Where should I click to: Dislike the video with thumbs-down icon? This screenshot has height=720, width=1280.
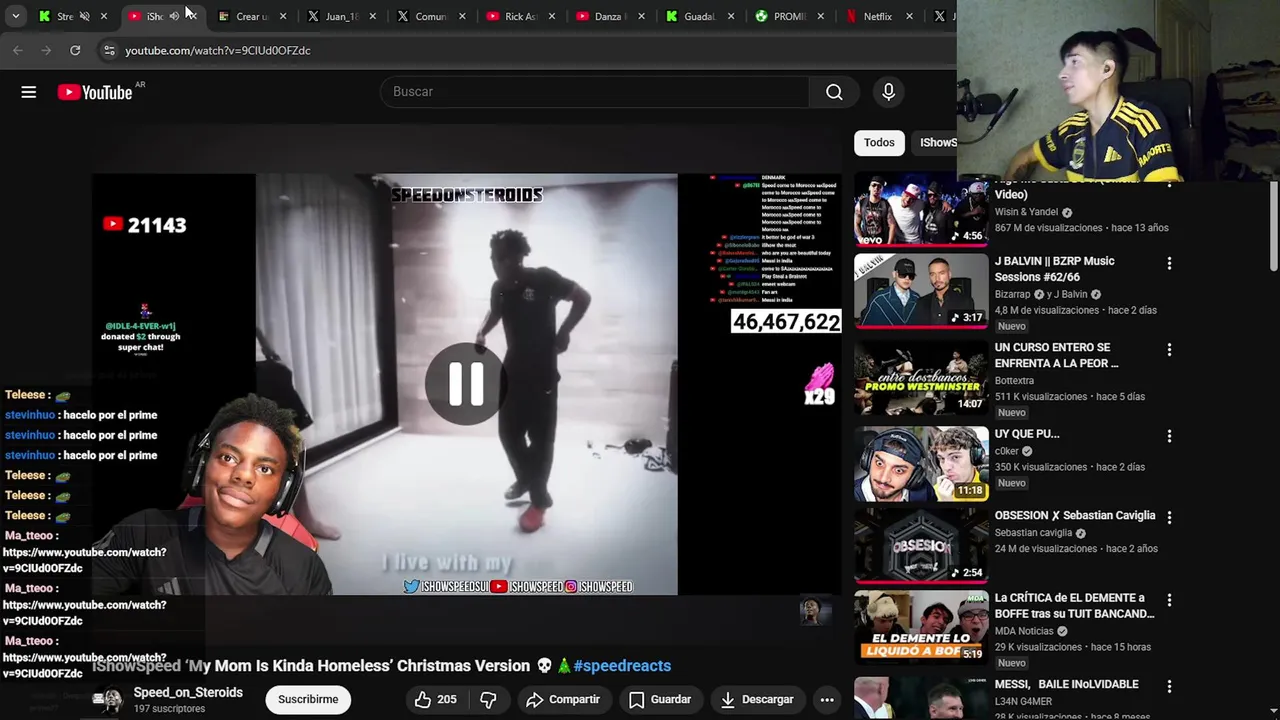pyautogui.click(x=488, y=699)
